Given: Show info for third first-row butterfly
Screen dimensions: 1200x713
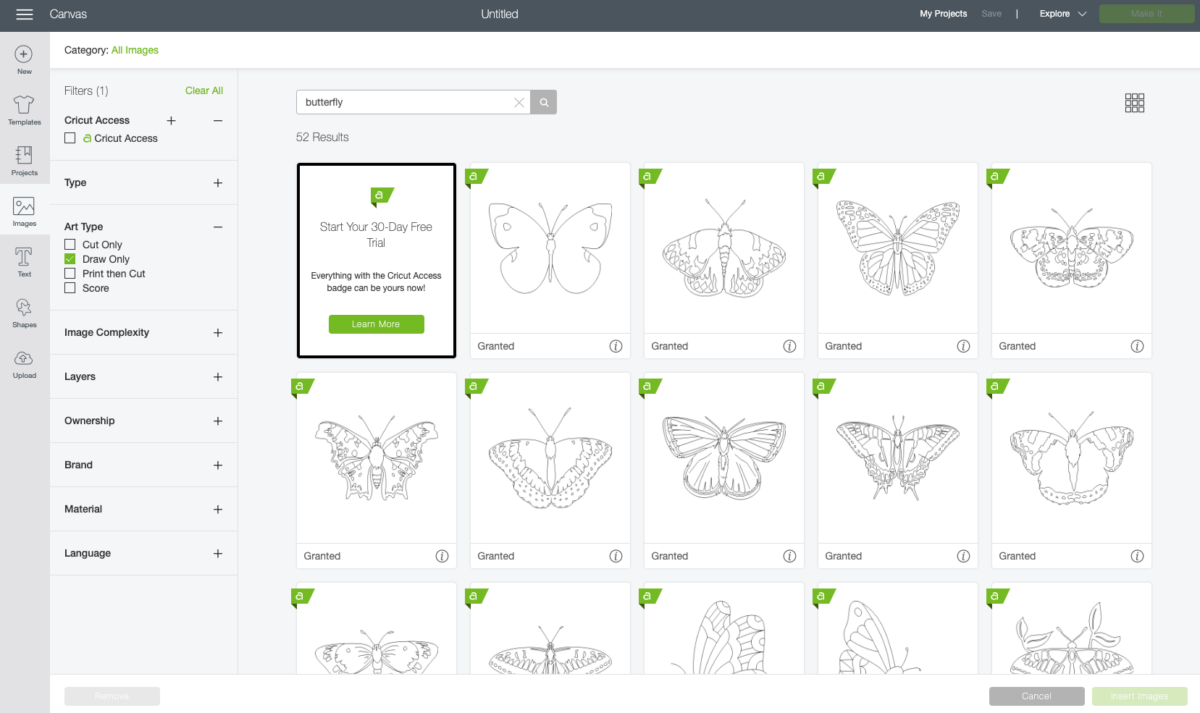Looking at the screenshot, I should (x=963, y=346).
